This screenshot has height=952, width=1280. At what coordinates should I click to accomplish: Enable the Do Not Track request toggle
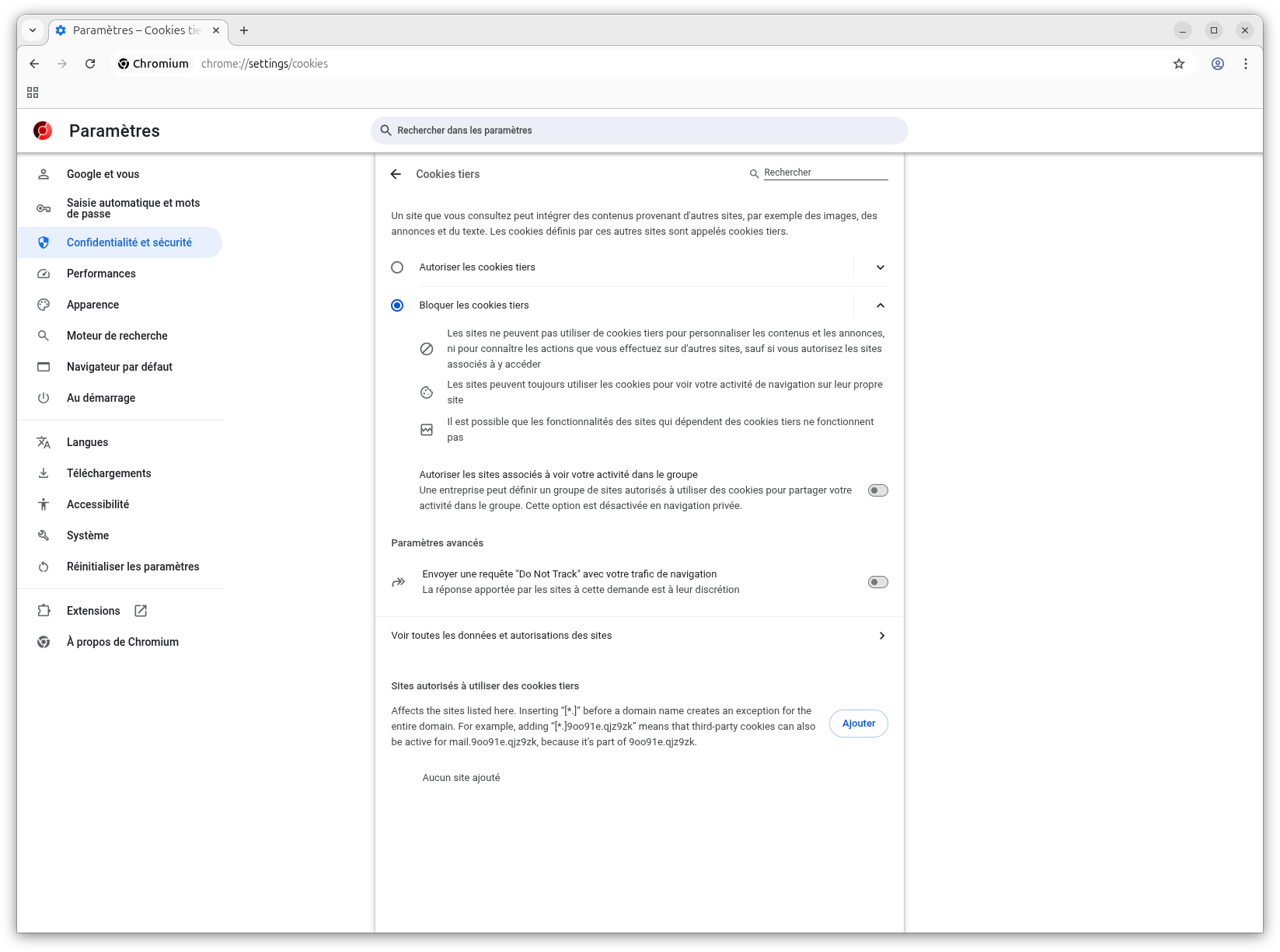tap(877, 582)
